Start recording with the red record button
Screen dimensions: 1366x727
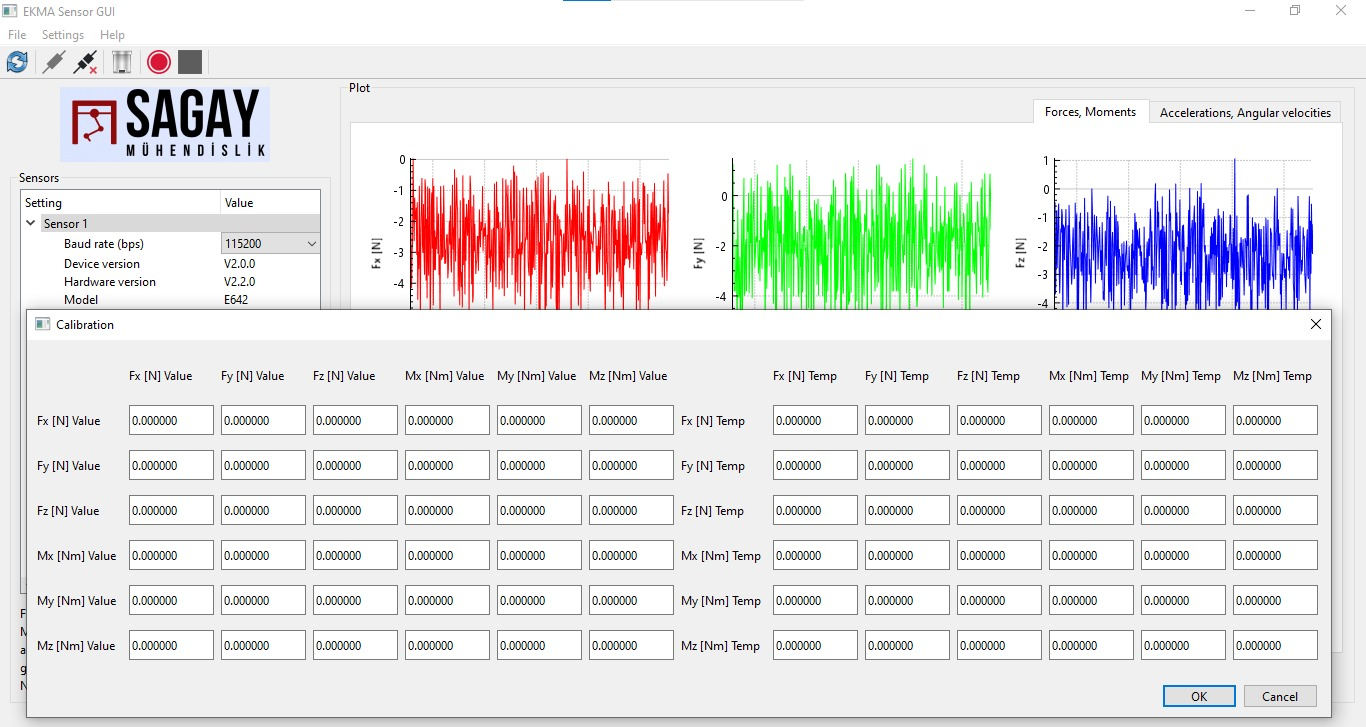(x=158, y=62)
